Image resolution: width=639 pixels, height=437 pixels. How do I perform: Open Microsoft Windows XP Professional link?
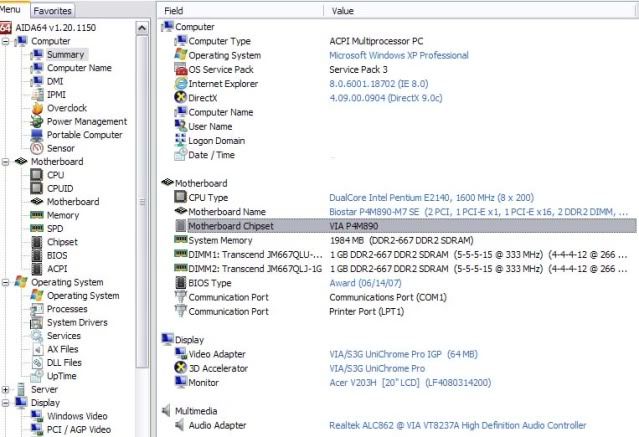[x=399, y=55]
